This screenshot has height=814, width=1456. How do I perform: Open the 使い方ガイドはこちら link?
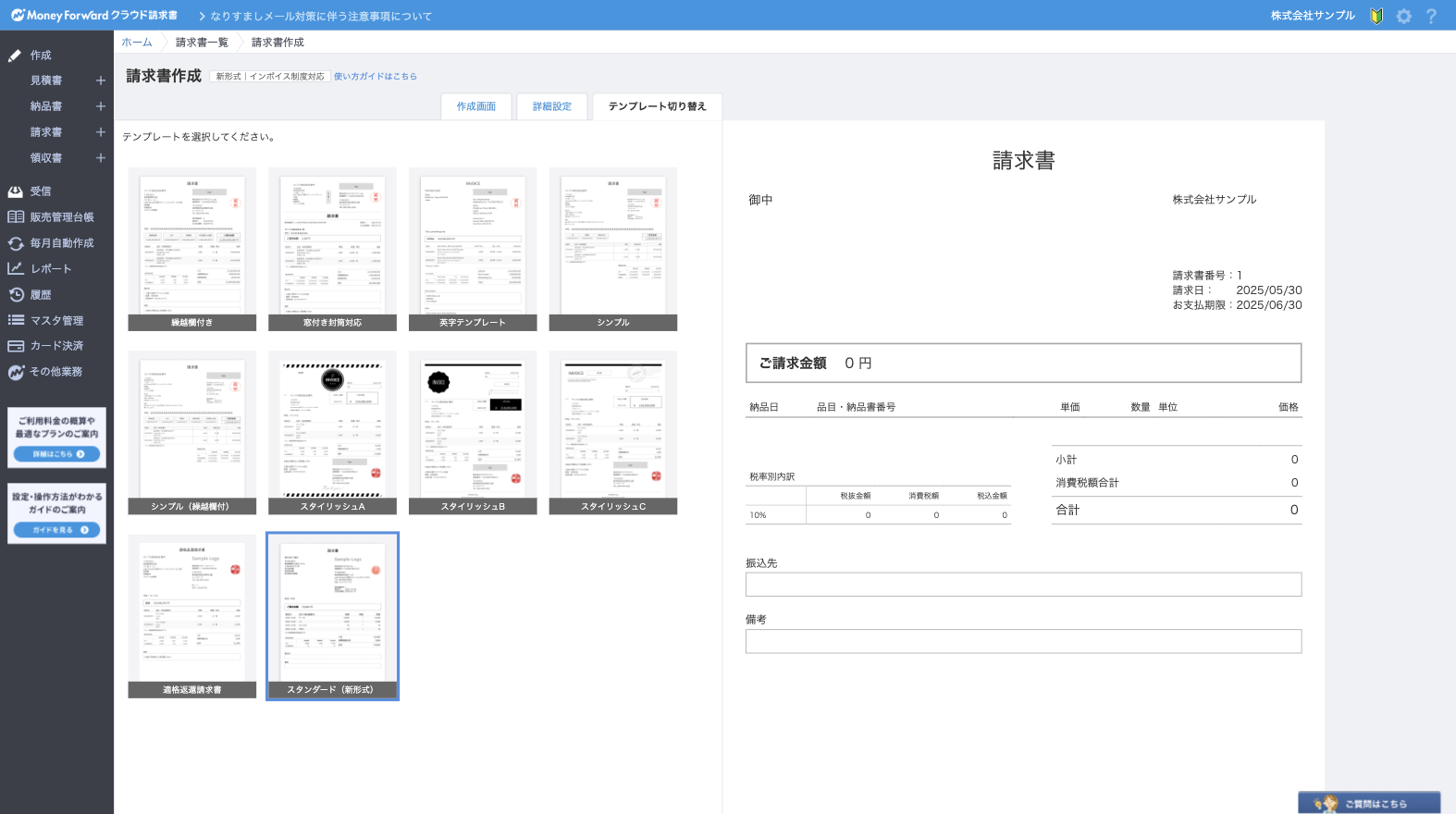375,77
